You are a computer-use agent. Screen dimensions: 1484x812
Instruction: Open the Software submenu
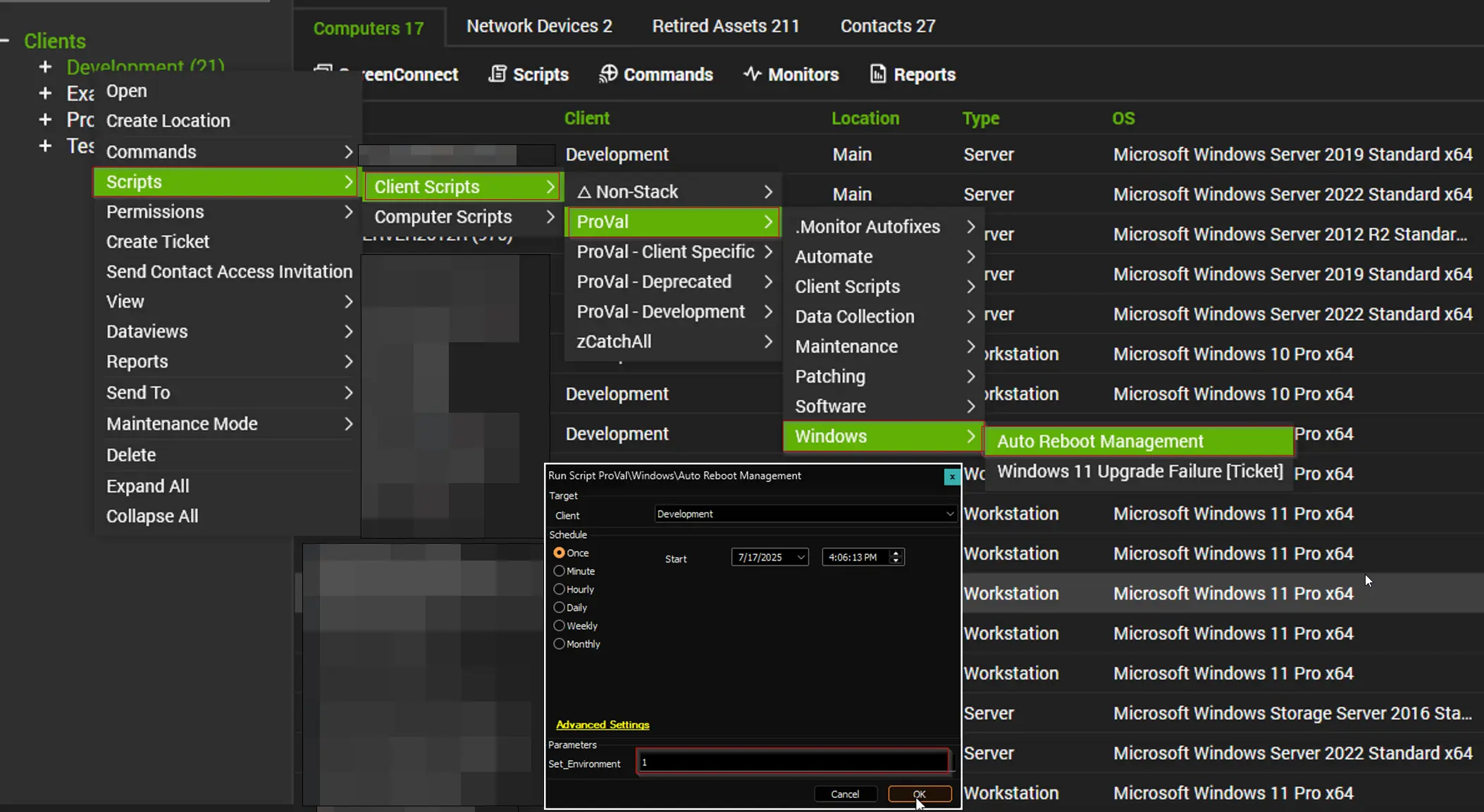(x=883, y=406)
